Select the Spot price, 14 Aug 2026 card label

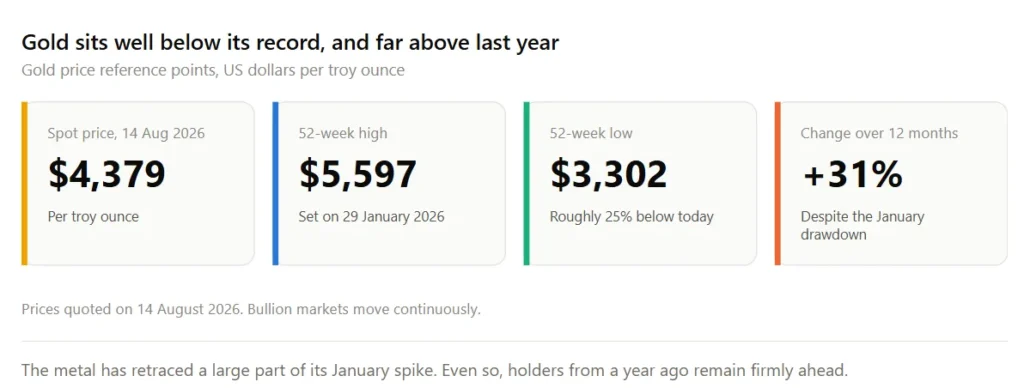pyautogui.click(x=126, y=133)
